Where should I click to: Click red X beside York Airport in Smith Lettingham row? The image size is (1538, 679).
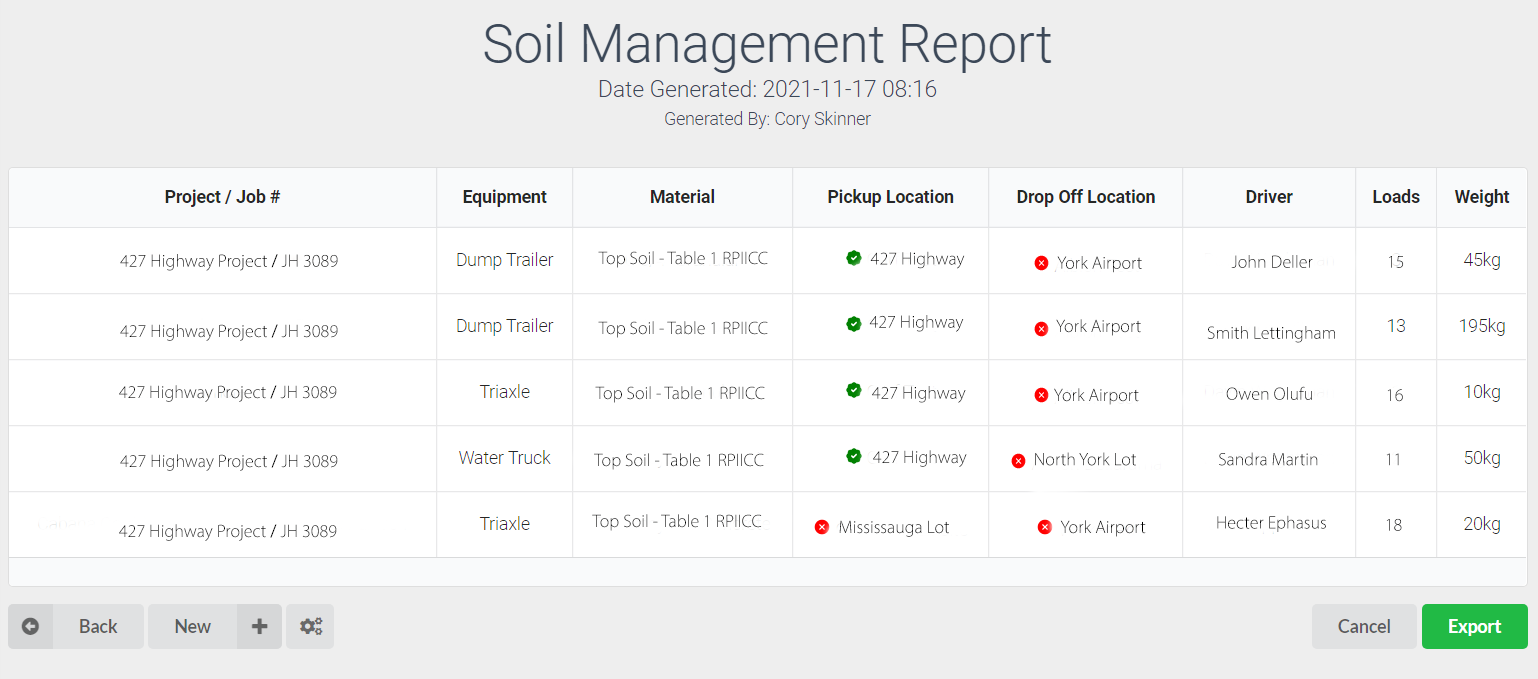(x=1041, y=328)
